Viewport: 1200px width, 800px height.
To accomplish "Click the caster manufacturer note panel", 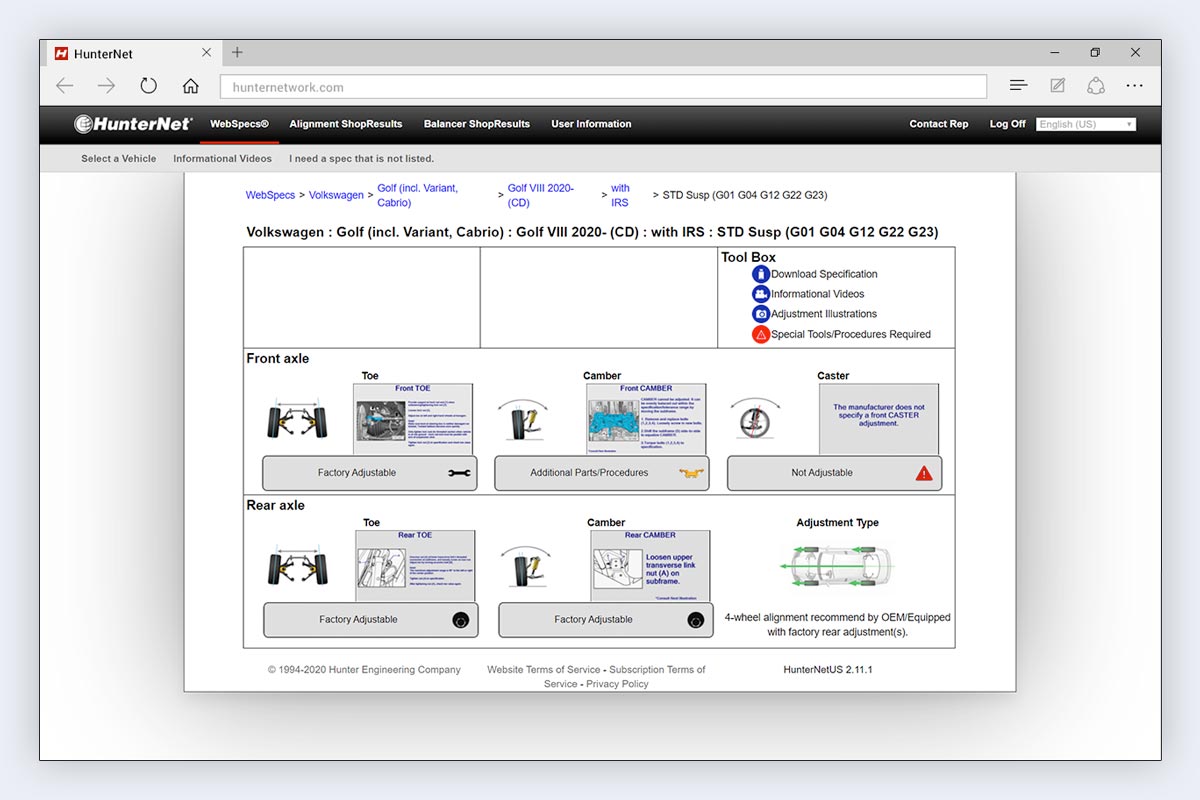I will tap(879, 419).
